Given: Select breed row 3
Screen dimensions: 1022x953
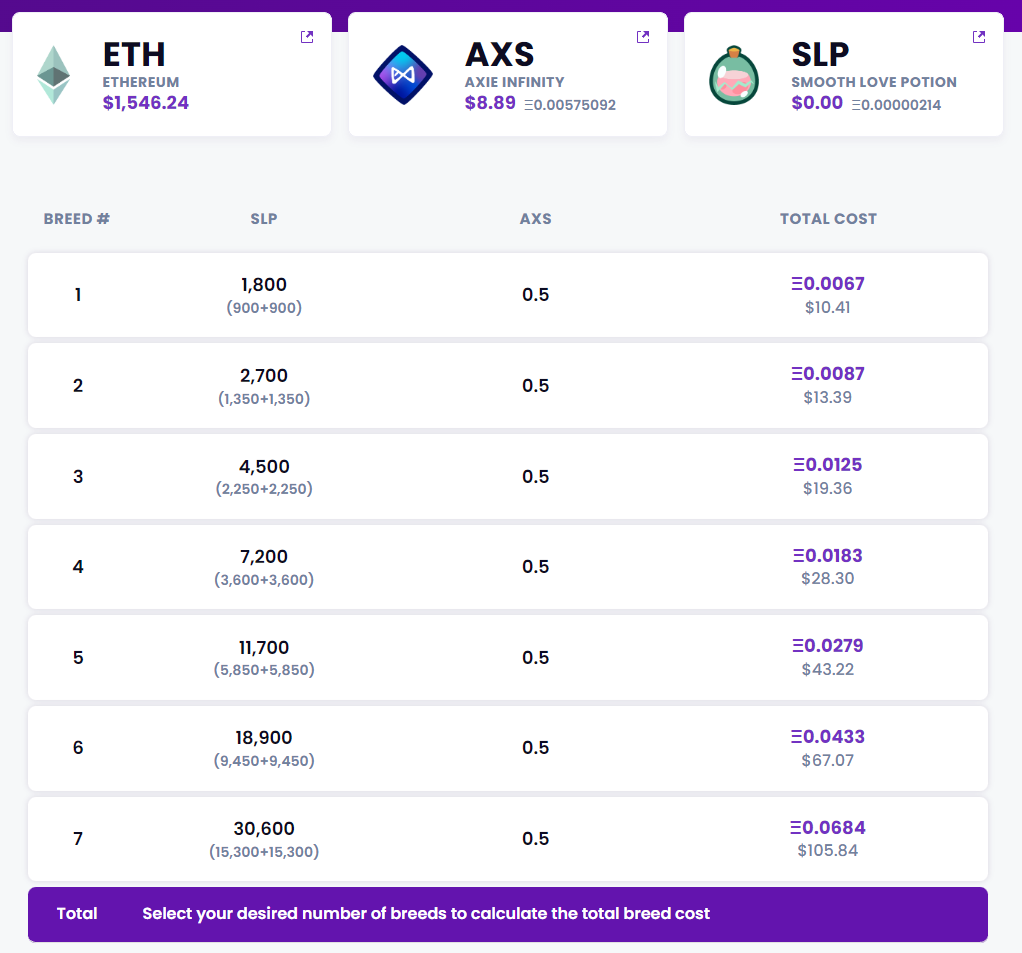Looking at the screenshot, I should click(x=508, y=476).
